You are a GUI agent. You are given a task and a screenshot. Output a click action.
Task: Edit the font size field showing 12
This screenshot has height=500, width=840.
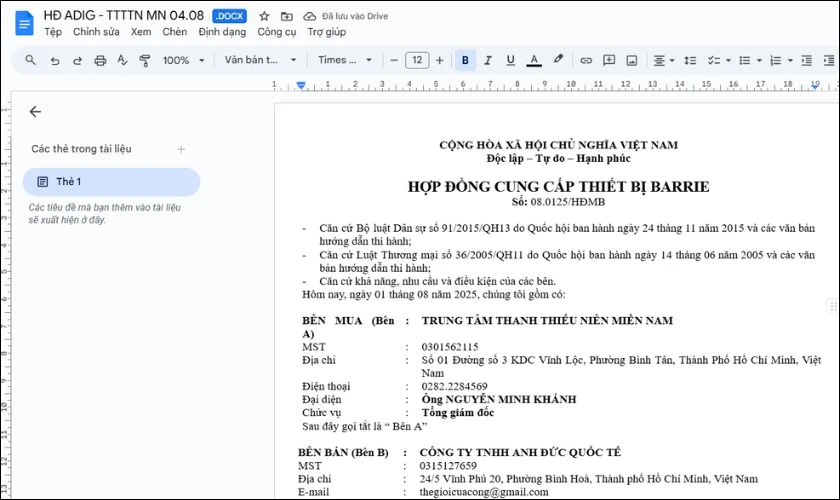point(417,60)
